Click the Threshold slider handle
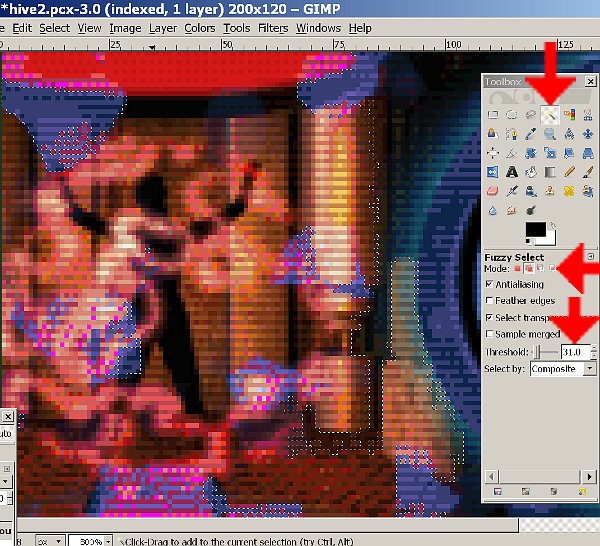 [x=539, y=352]
